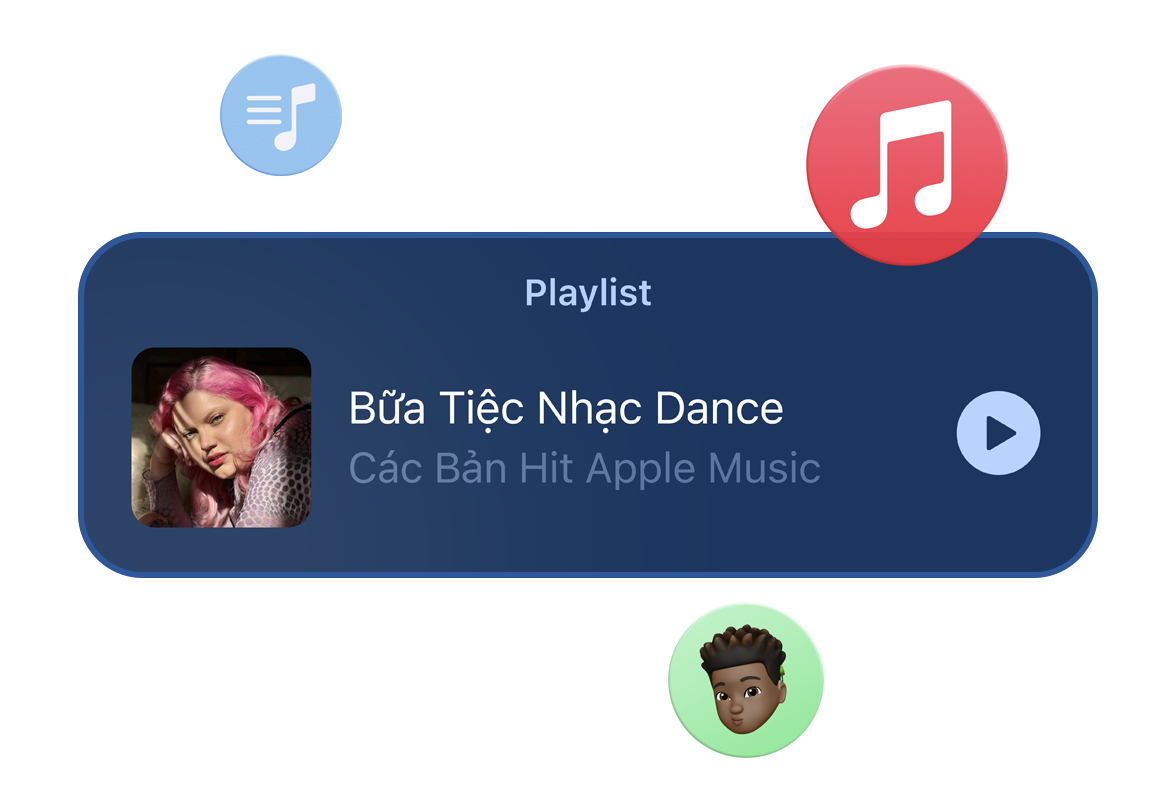The height and width of the screenshot is (808, 1176).
Task: Click the Playlist header label
Action: 588,293
